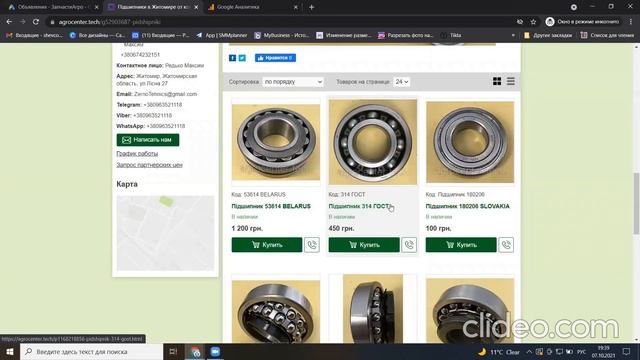Open the 'Все дизайны' bookmark
Image resolution: width=640 pixels, height=360 pixels.
[97, 36]
